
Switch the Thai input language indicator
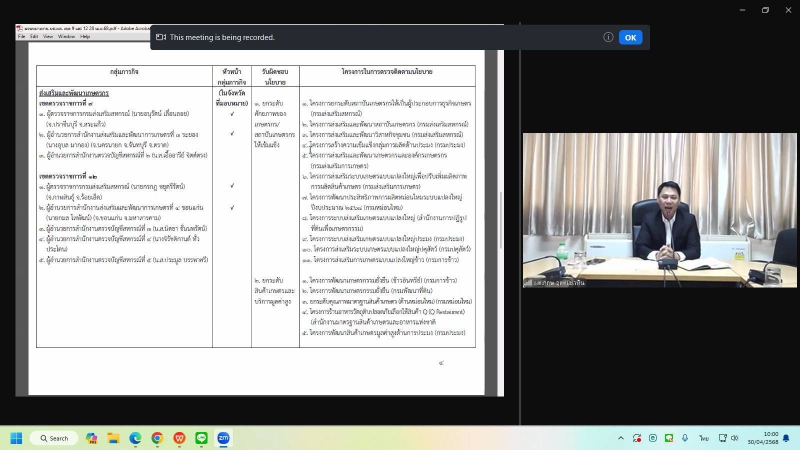[x=704, y=438]
